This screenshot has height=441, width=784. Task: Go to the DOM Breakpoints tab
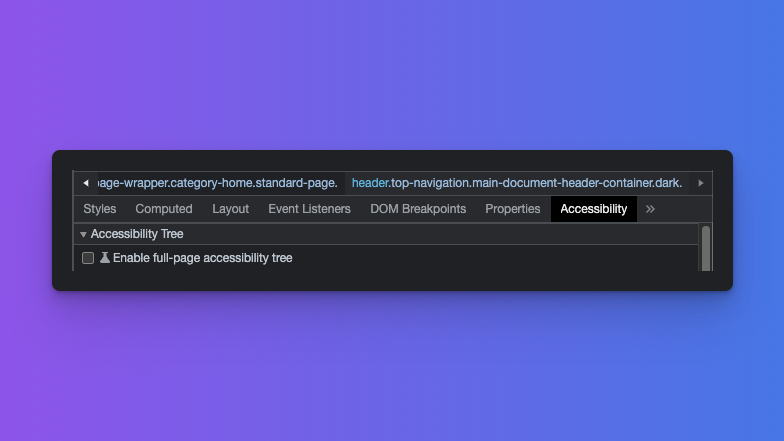[x=418, y=209]
